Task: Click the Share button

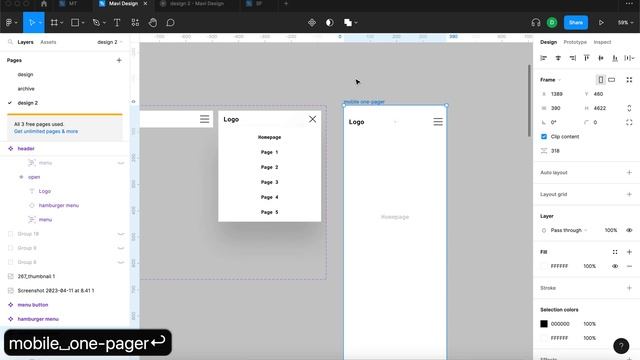Action: 576,23
